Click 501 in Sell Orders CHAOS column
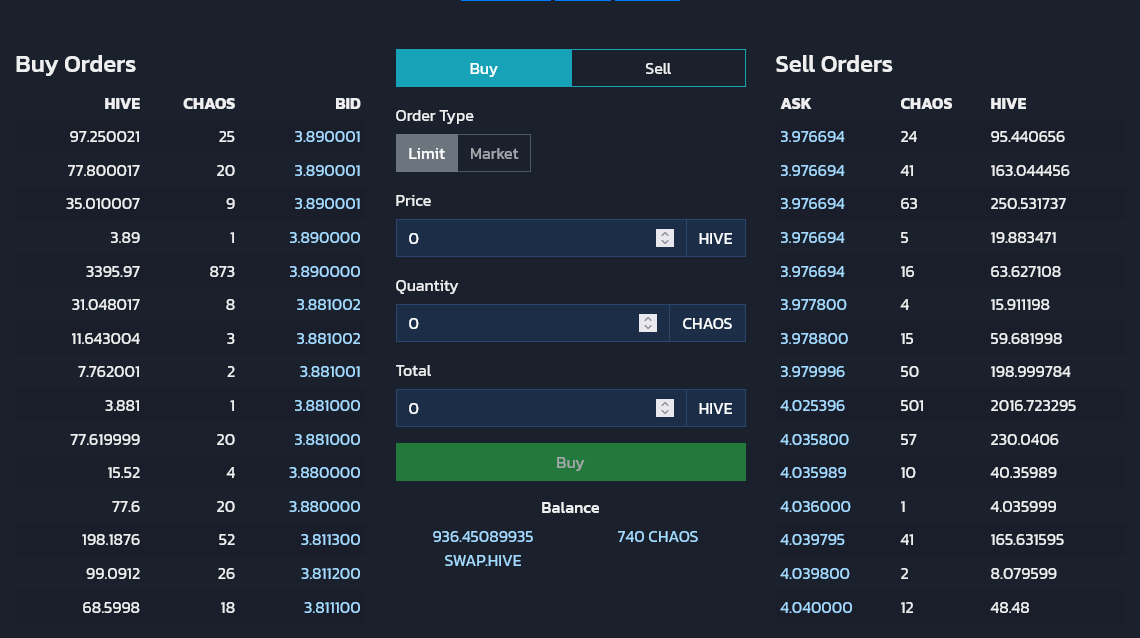The image size is (1140, 638). tap(912, 405)
